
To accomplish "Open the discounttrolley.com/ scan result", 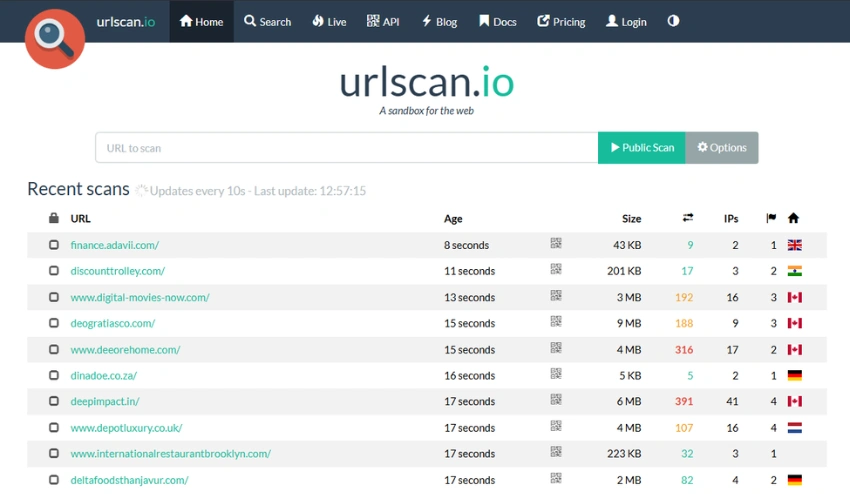I will [x=118, y=271].
